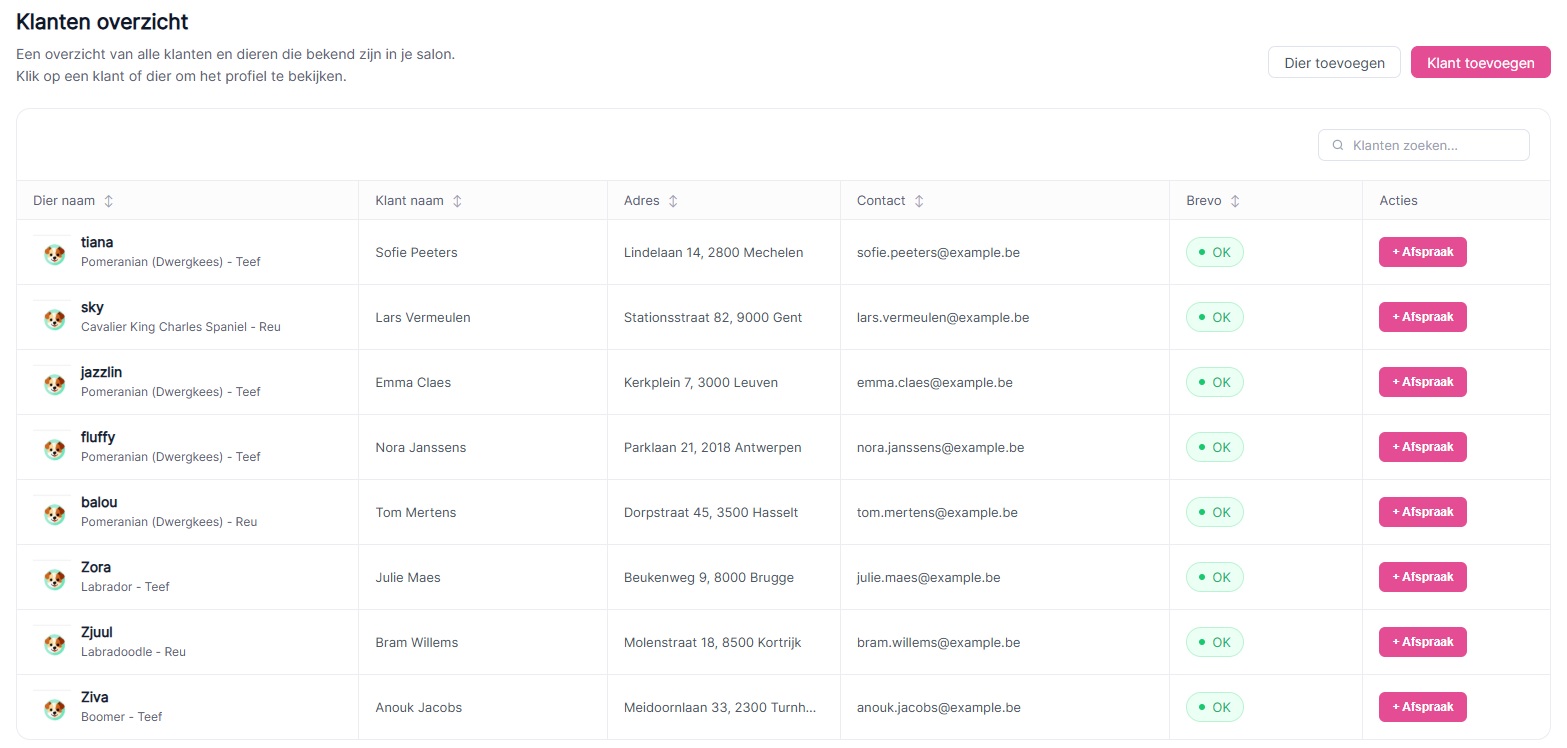Viewport: 1567px width, 748px height.
Task: Add an Afspraak for Emma Claes
Action: point(1422,382)
